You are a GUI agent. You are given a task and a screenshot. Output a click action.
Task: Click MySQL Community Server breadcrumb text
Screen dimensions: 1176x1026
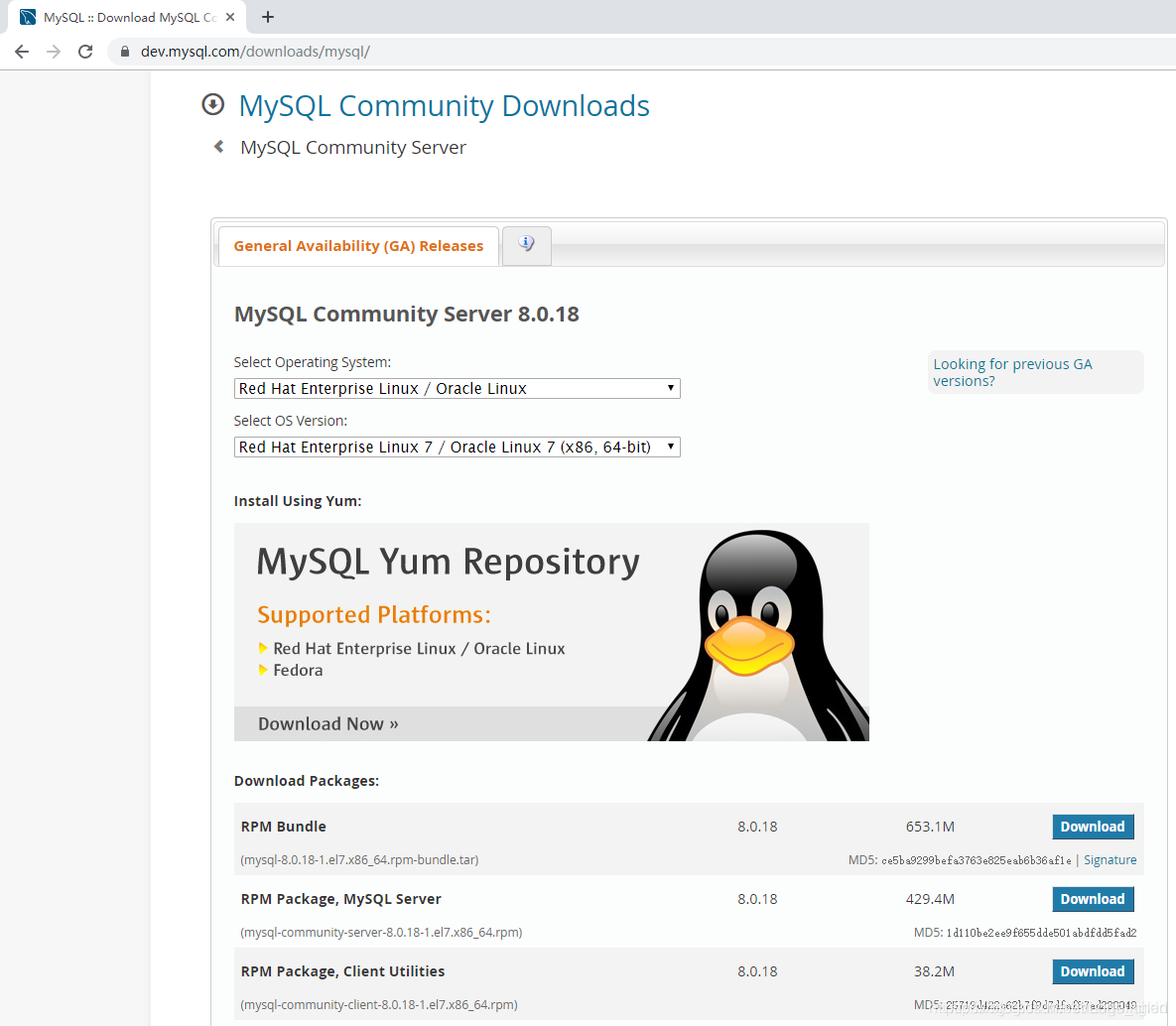click(353, 147)
